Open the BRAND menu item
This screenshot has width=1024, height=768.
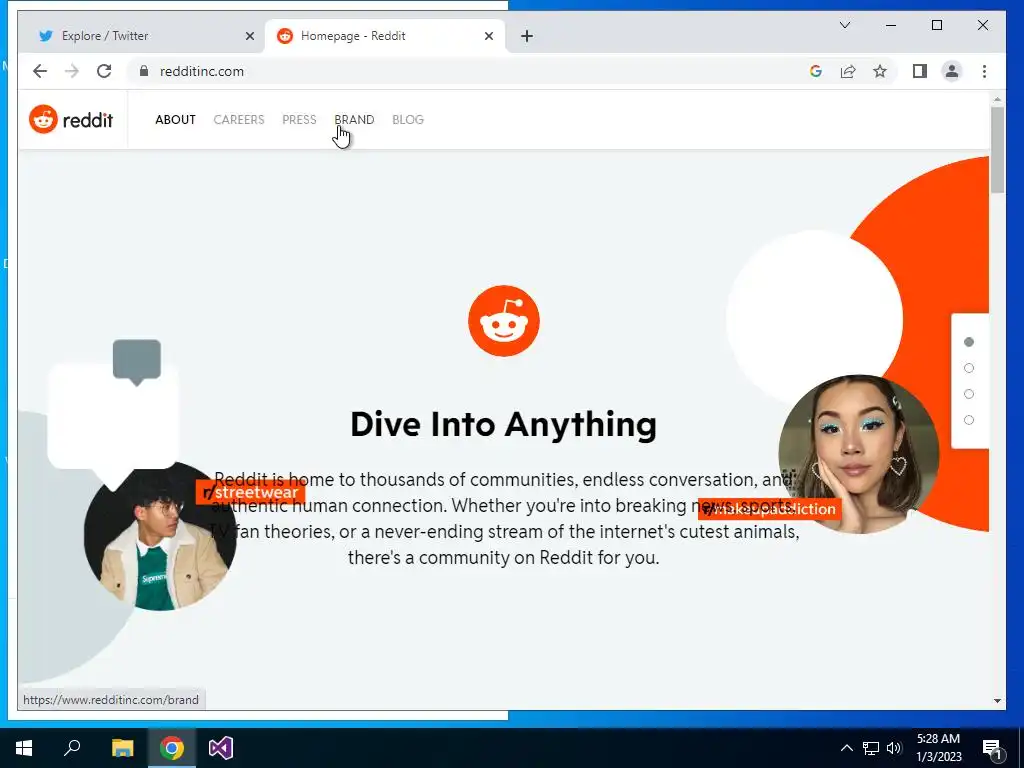(x=354, y=120)
